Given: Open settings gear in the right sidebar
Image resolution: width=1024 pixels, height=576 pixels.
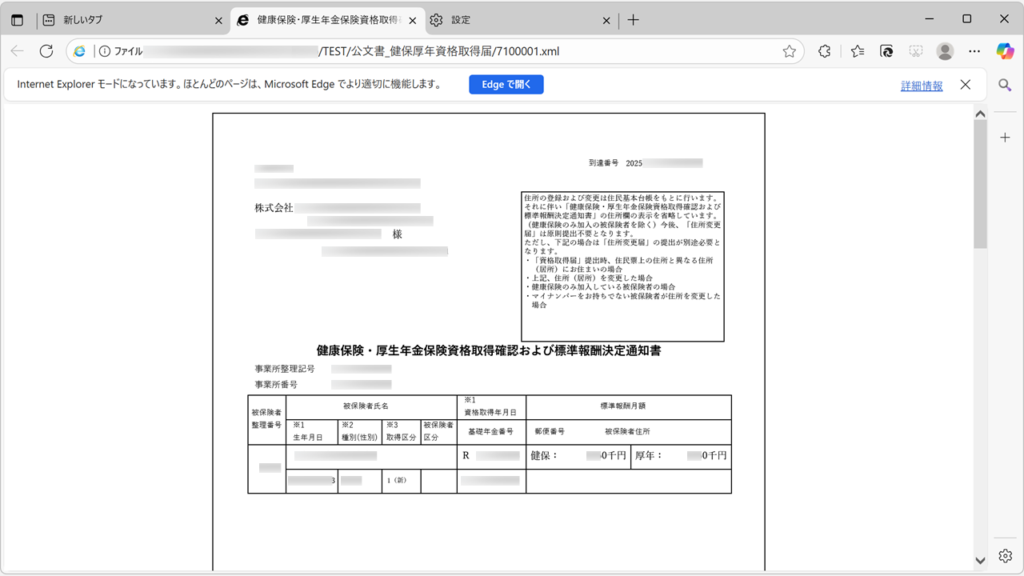Looking at the screenshot, I should [1004, 557].
